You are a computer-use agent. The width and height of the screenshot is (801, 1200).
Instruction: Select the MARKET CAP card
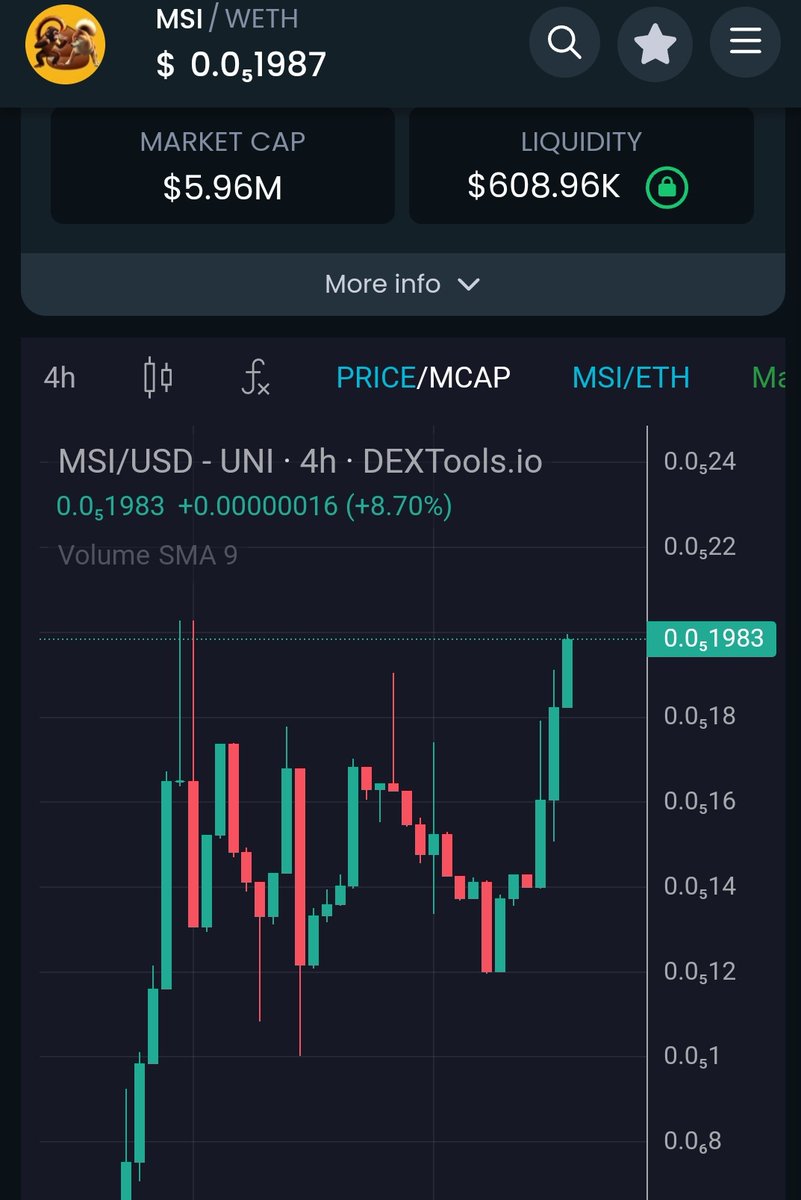222,166
